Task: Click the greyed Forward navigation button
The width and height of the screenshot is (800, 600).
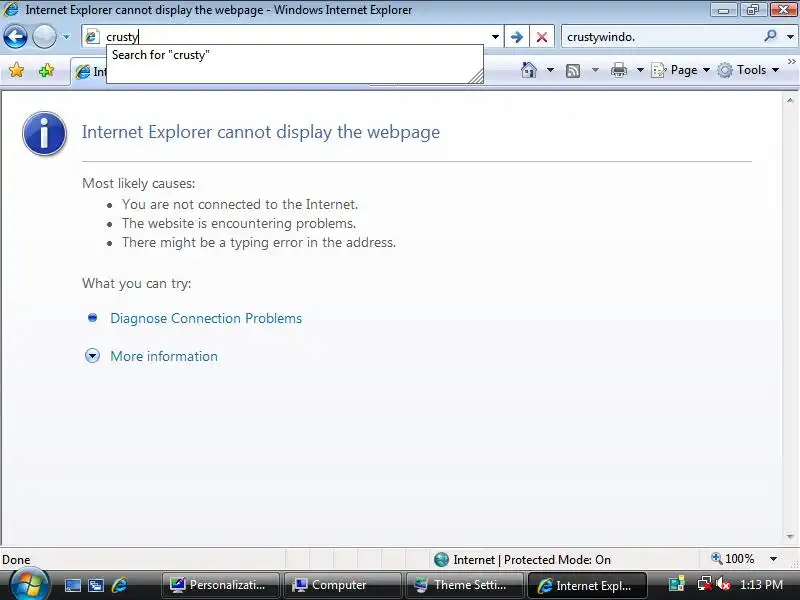Action: (x=44, y=37)
